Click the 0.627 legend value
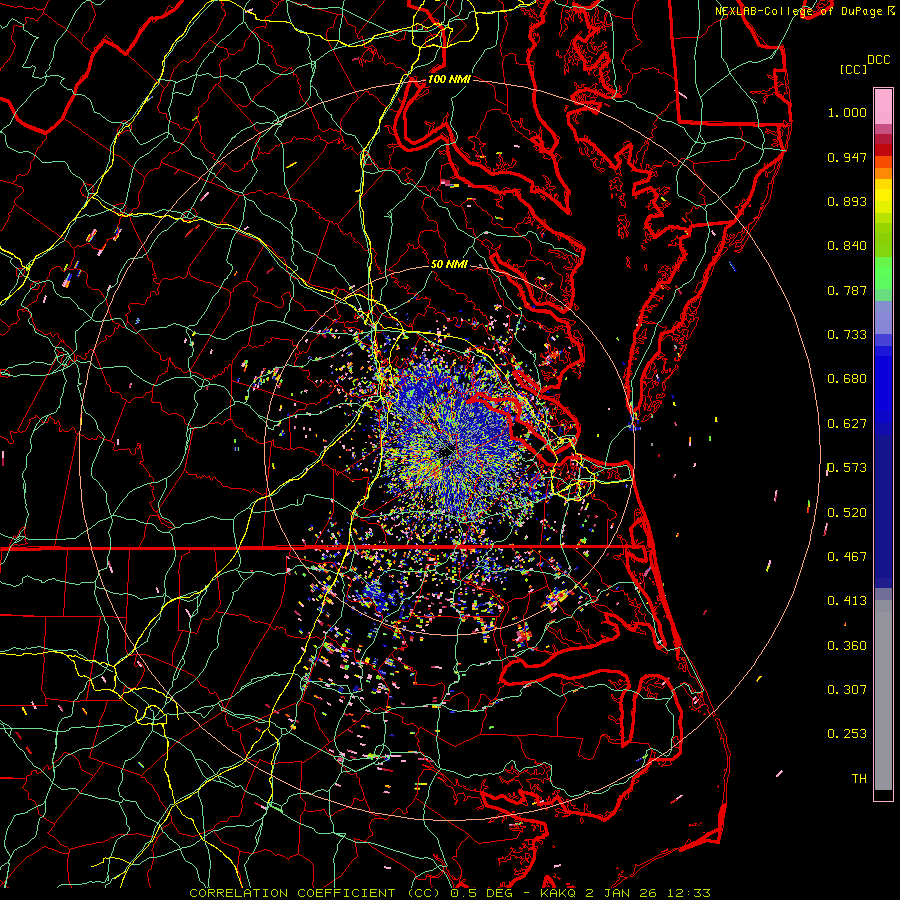The image size is (900, 900). (x=847, y=424)
